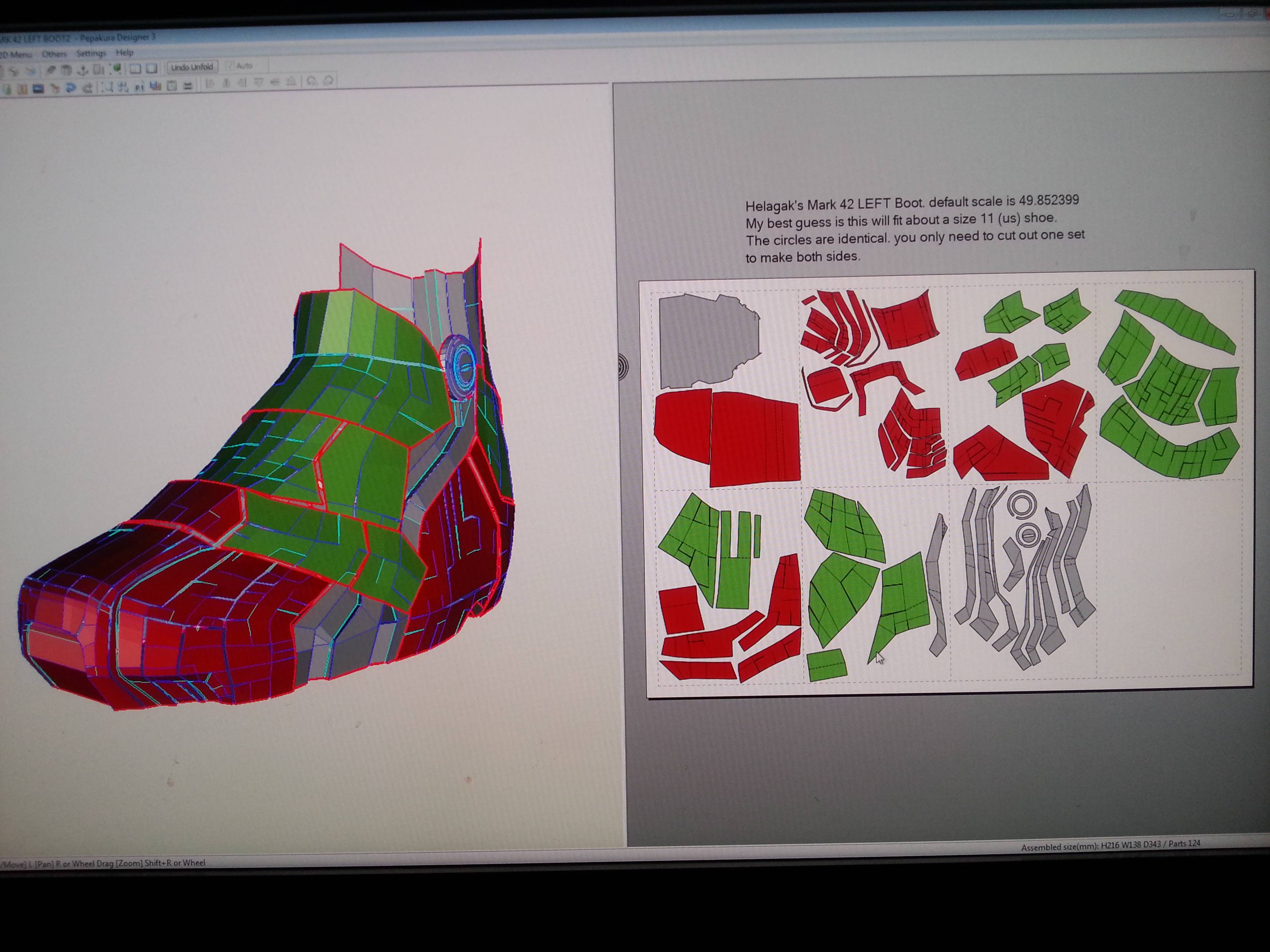1270x952 pixels.
Task: Click the blue curved arrow icon
Action: click(71, 88)
